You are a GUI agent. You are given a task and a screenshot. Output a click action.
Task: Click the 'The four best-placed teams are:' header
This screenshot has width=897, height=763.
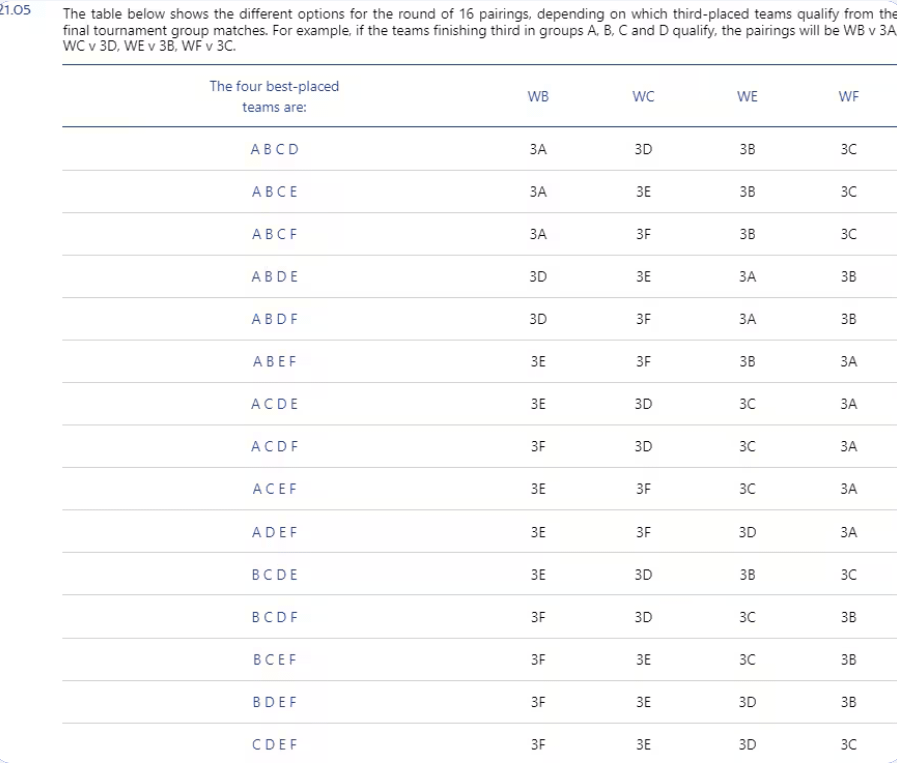pos(274,97)
